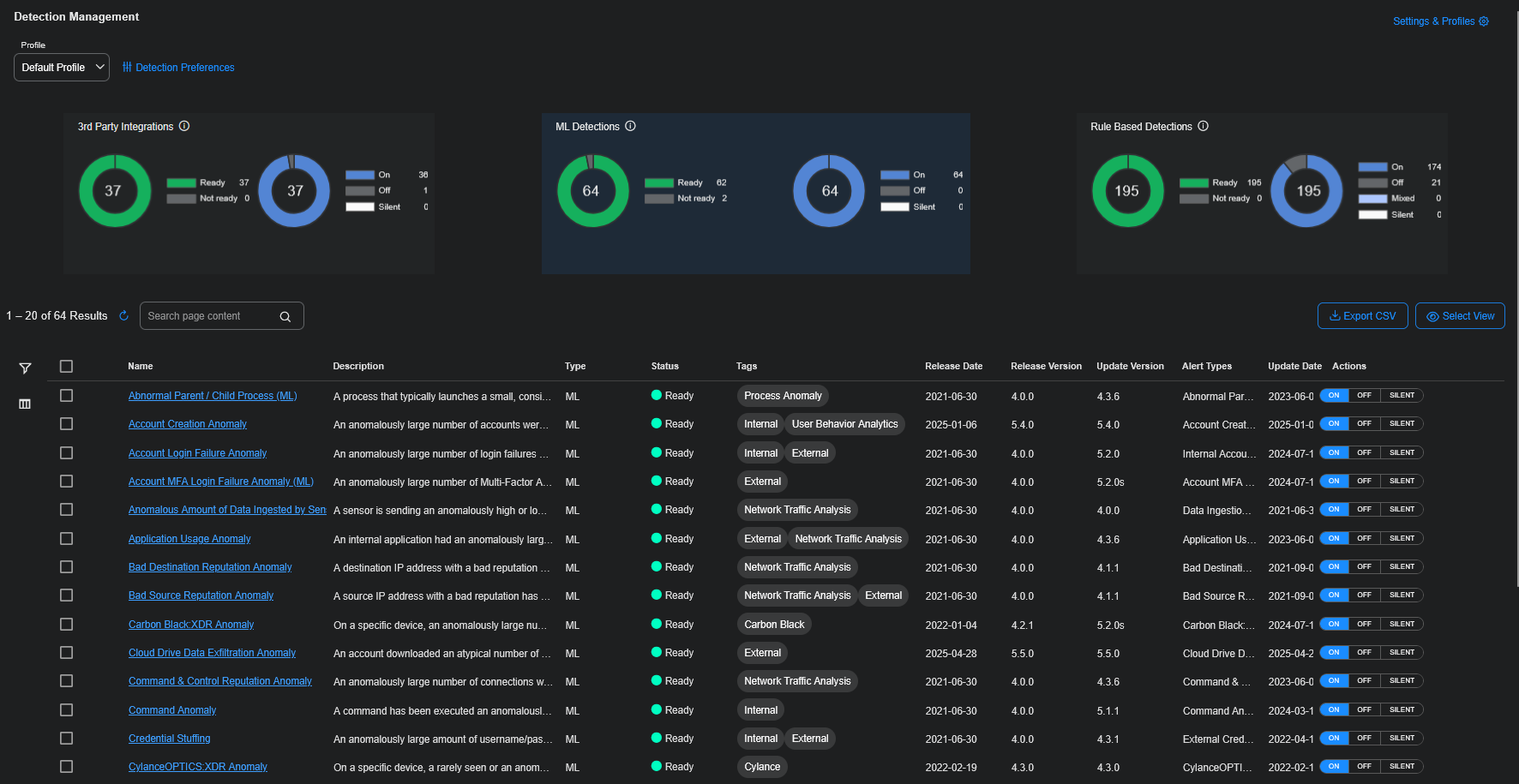The image size is (1519, 784).
Task: Open the Select View menu
Action: [1460, 316]
